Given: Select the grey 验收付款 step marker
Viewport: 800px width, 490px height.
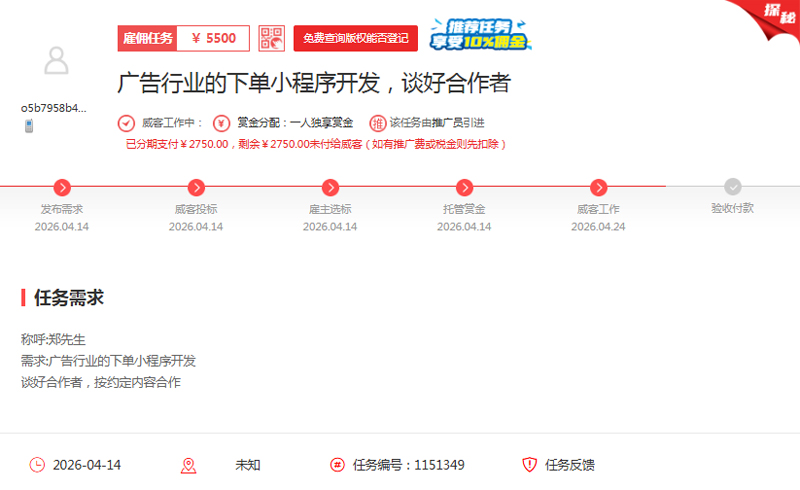Looking at the screenshot, I should 733,187.
